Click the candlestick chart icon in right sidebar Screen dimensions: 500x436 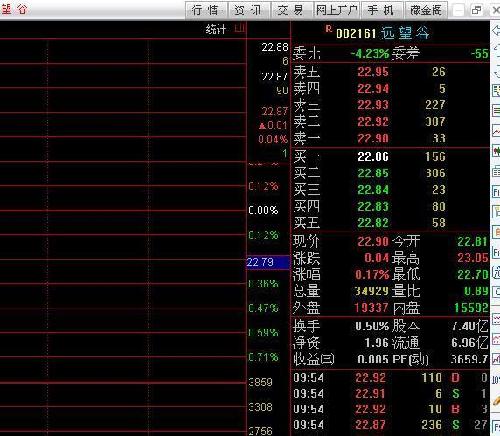(x=496, y=151)
